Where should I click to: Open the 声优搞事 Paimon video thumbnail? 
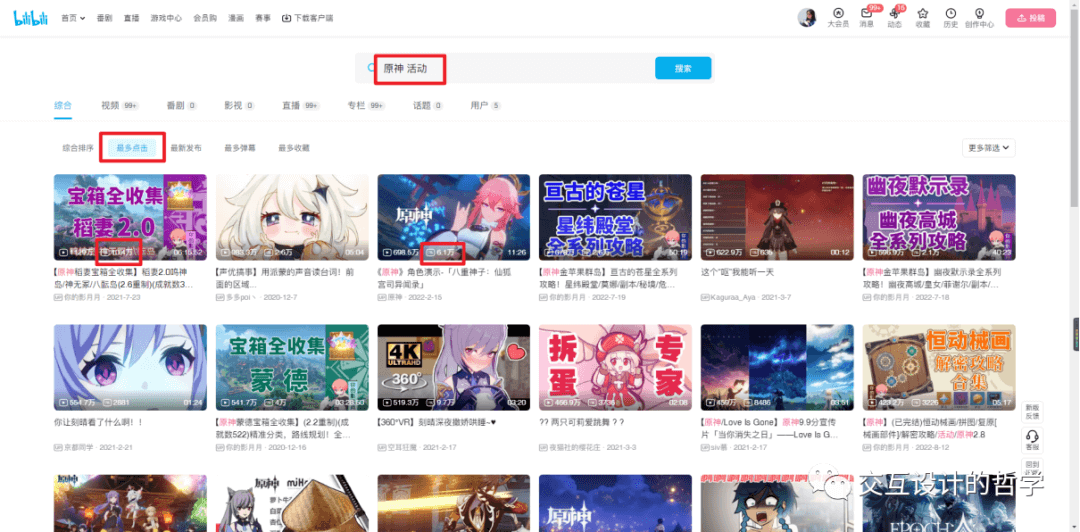click(292, 217)
